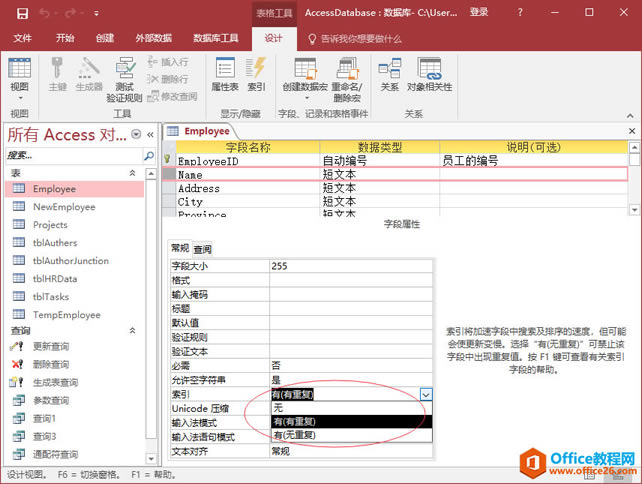Click the 必需 property value 否
642x484 pixels.
tap(350, 365)
